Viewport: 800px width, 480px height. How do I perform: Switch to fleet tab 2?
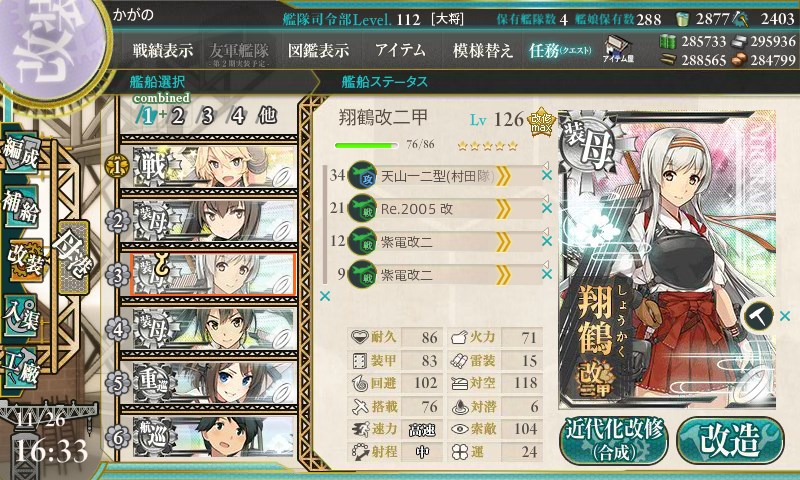point(177,116)
